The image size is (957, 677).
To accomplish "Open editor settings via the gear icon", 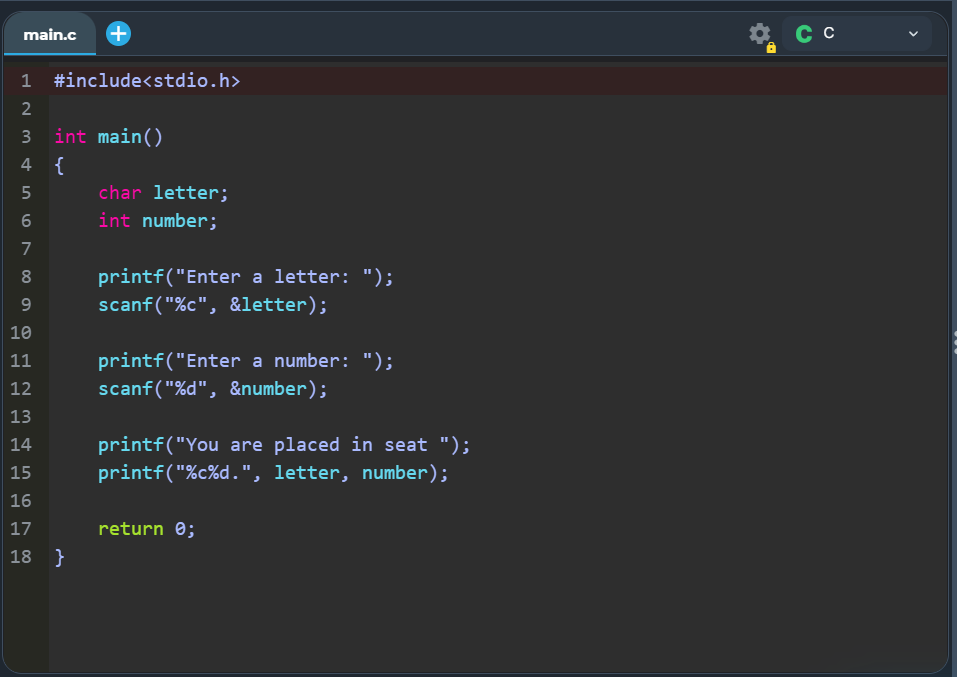I will click(x=760, y=34).
